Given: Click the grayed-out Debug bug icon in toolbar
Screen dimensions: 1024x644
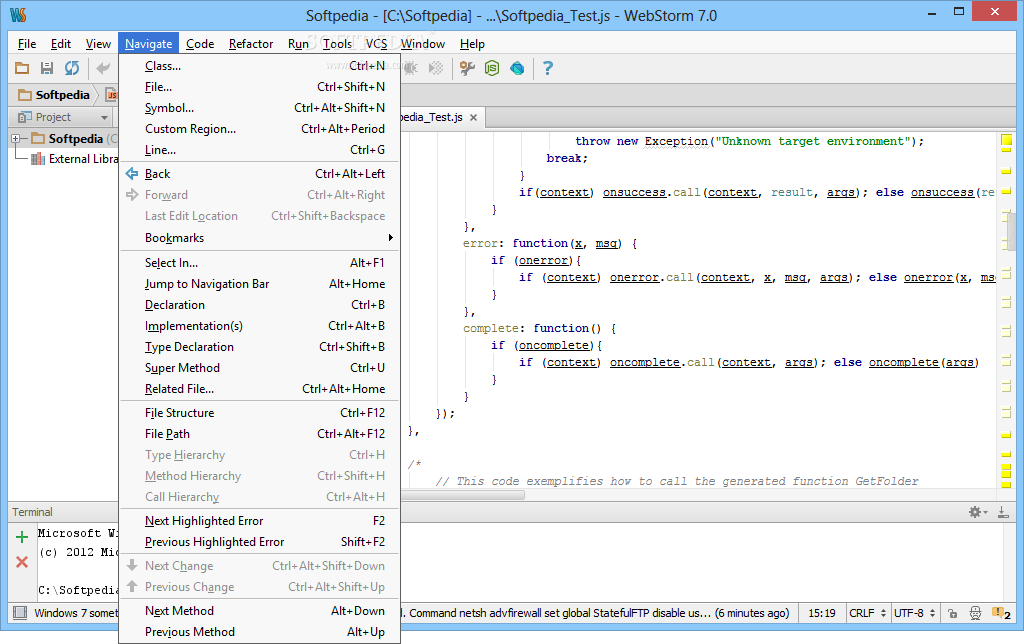Looking at the screenshot, I should coord(411,68).
